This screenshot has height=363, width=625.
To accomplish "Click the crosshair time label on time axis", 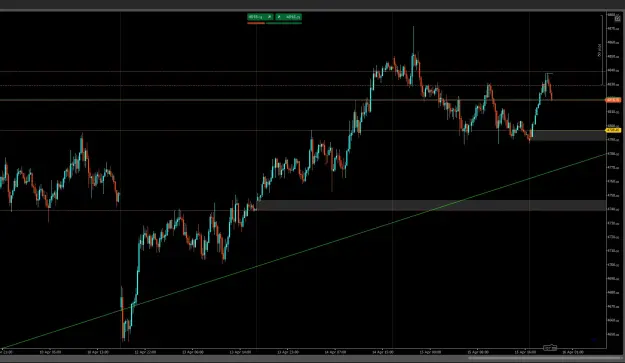I will 550,348.
